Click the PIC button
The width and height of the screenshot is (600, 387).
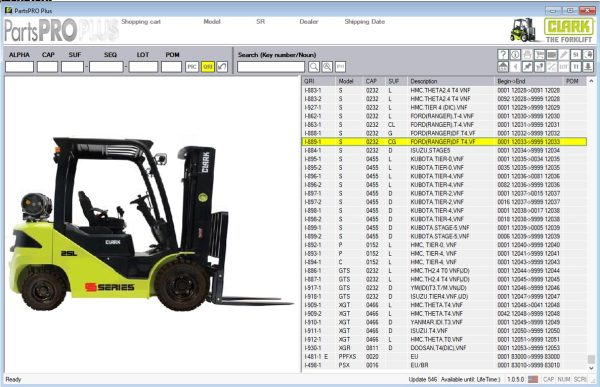tap(192, 67)
